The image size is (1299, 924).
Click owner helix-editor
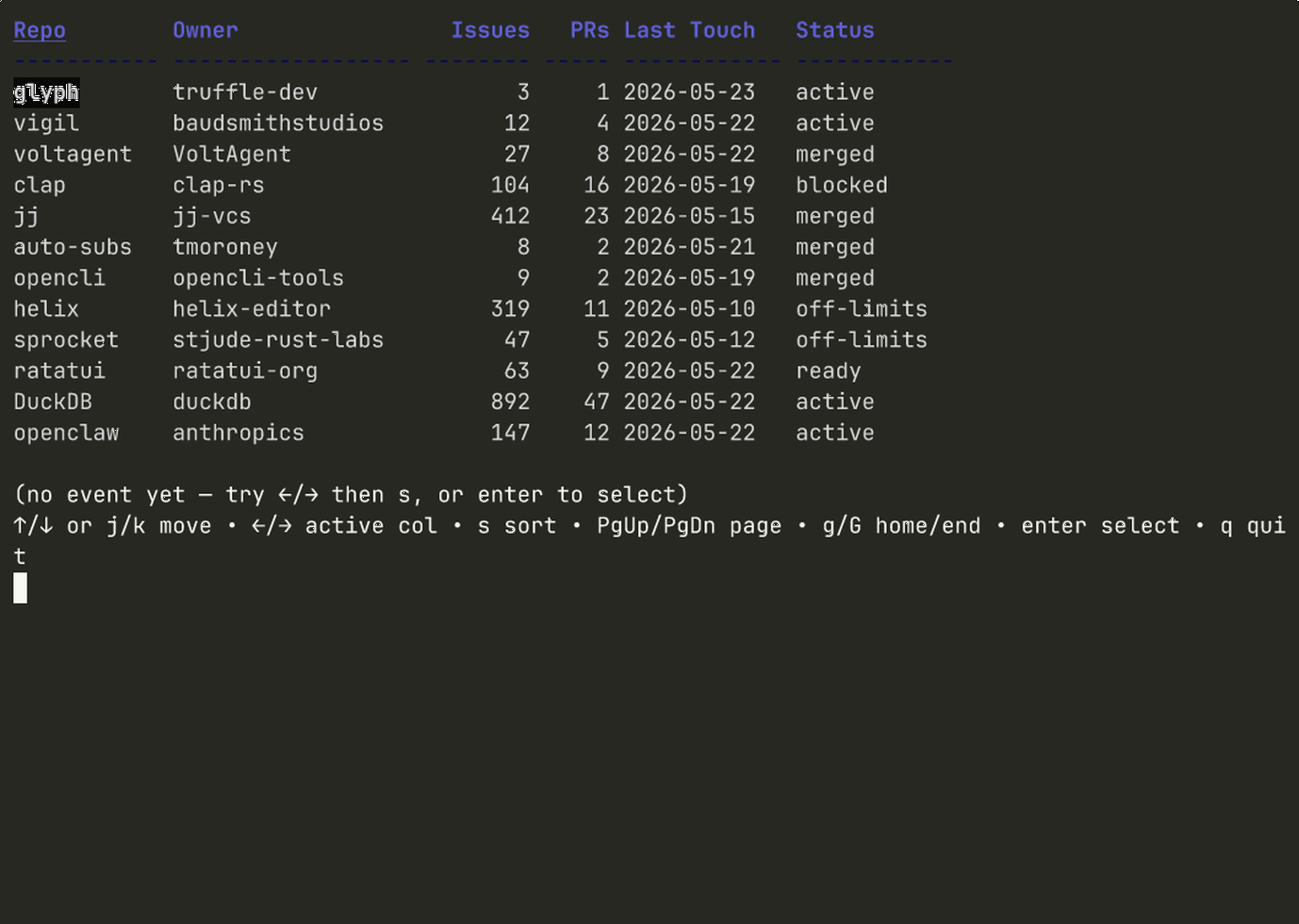(x=252, y=309)
